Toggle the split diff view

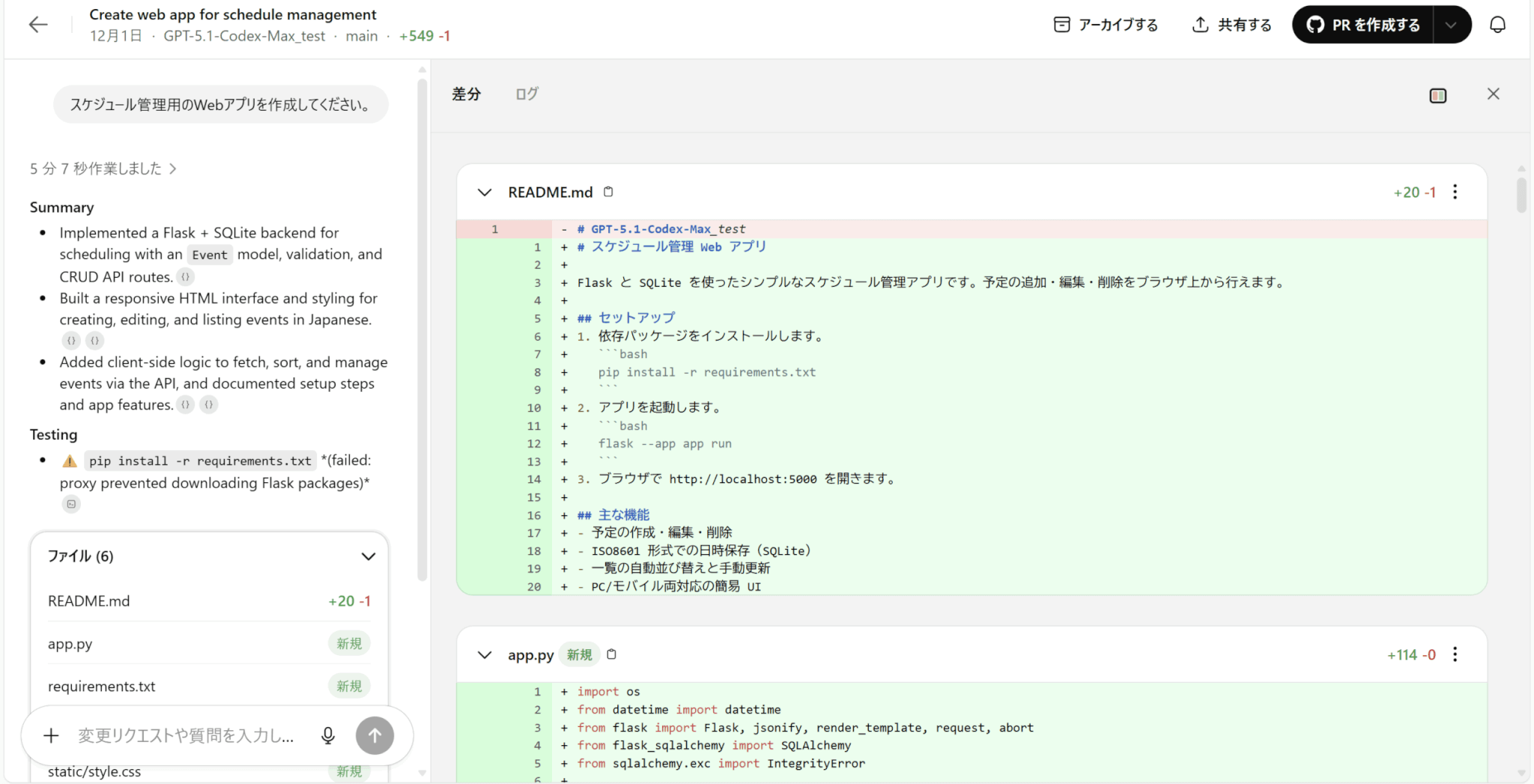(1437, 95)
